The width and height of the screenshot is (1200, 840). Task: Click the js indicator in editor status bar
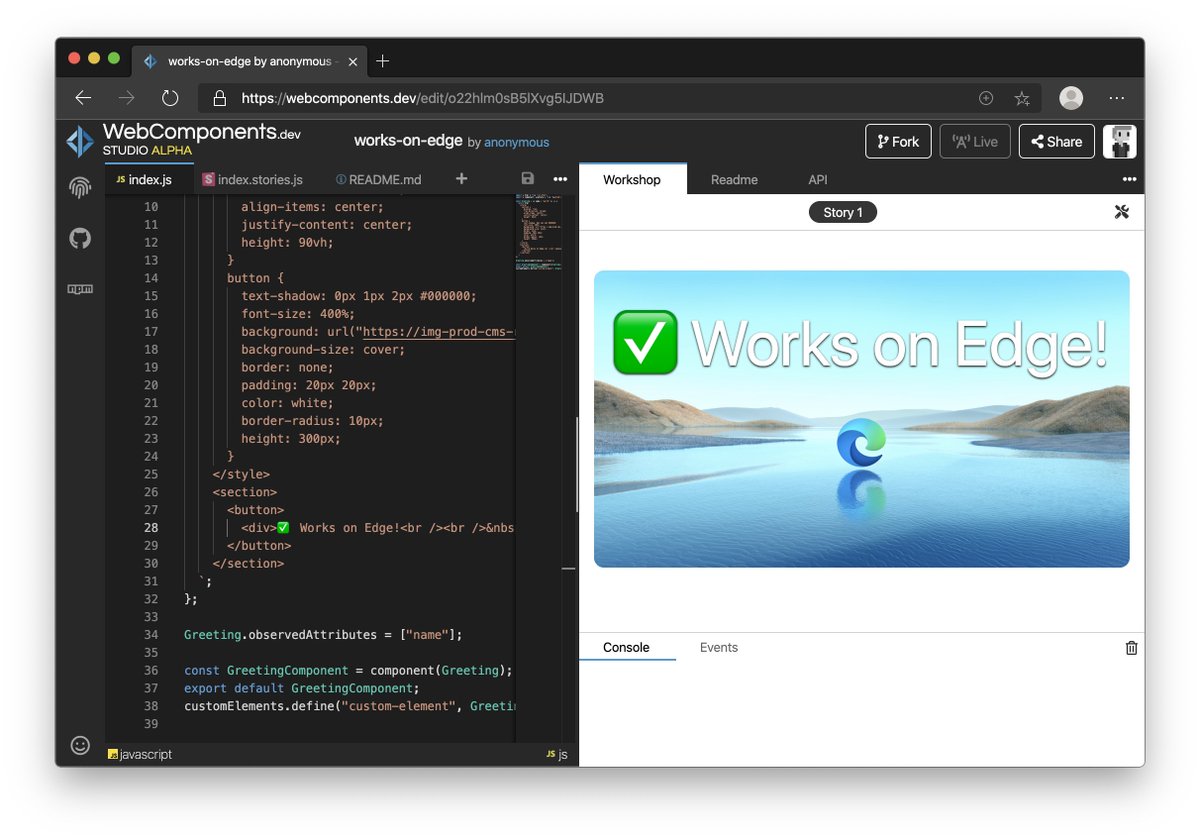[x=557, y=754]
